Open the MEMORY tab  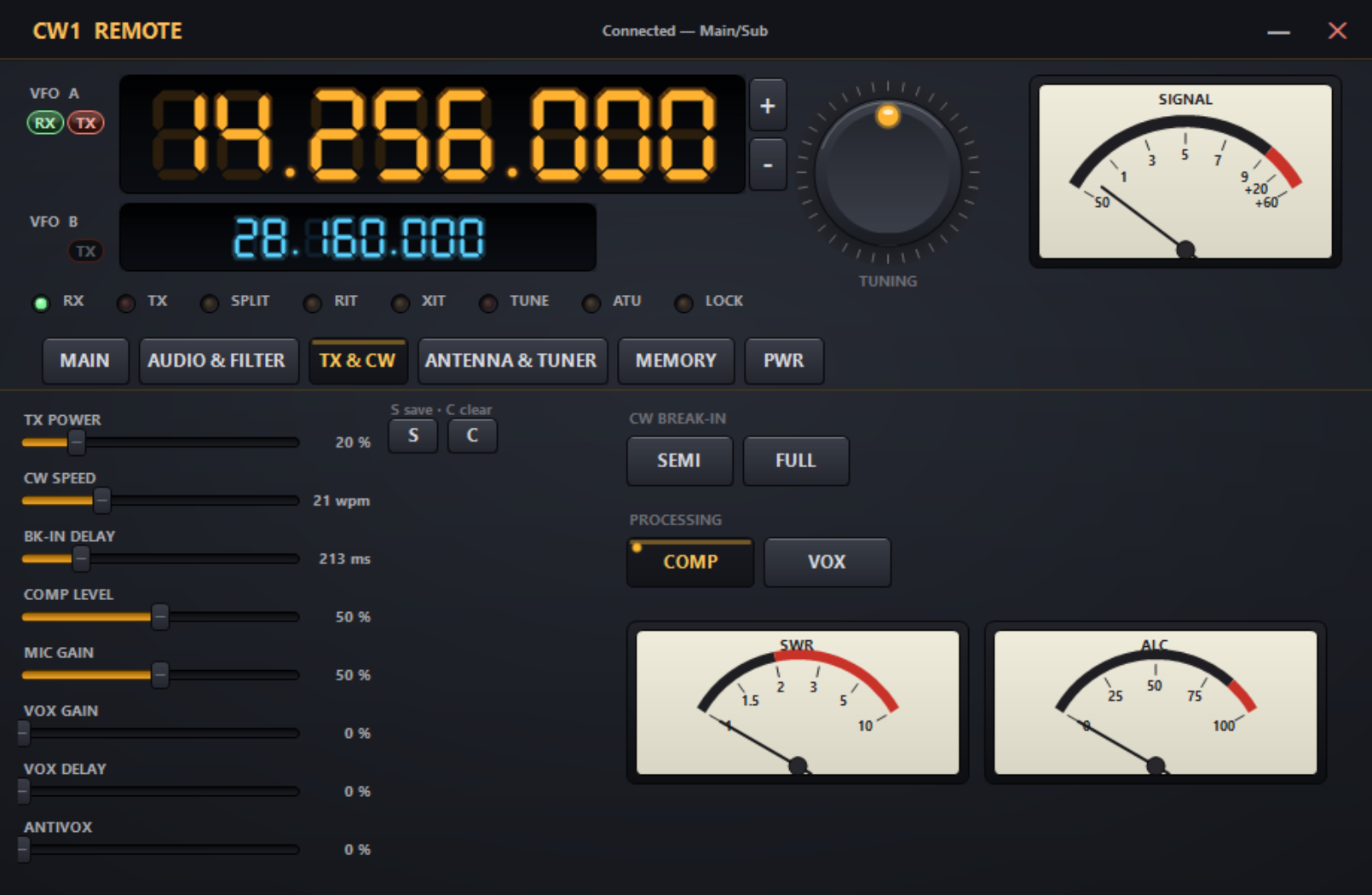pyautogui.click(x=677, y=361)
